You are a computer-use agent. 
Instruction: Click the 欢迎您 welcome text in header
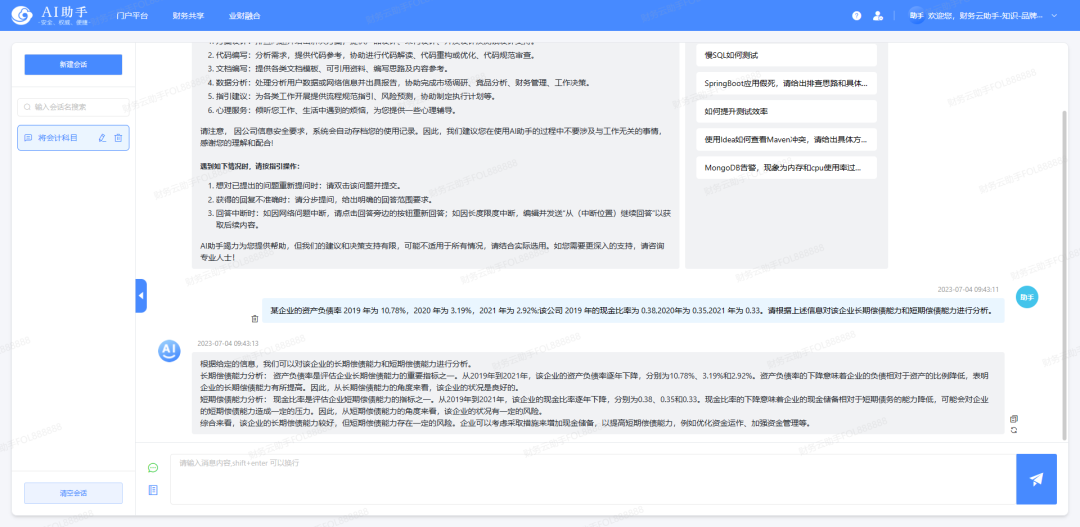(984, 15)
